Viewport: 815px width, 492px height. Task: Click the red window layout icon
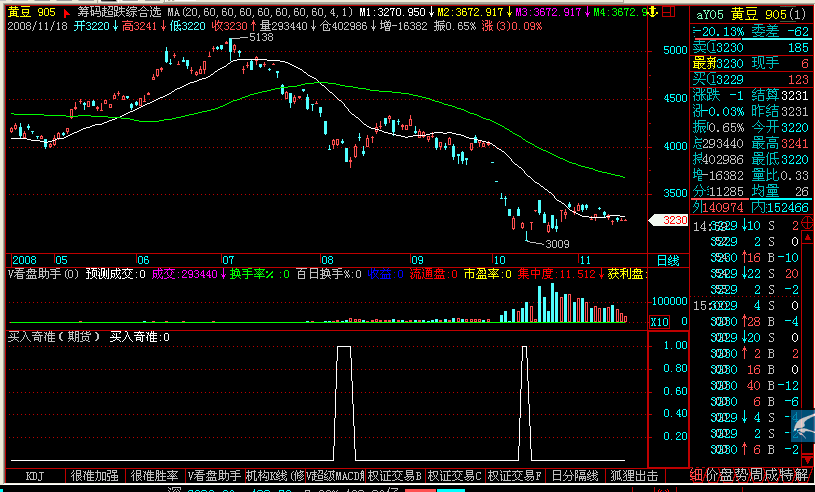(669, 11)
